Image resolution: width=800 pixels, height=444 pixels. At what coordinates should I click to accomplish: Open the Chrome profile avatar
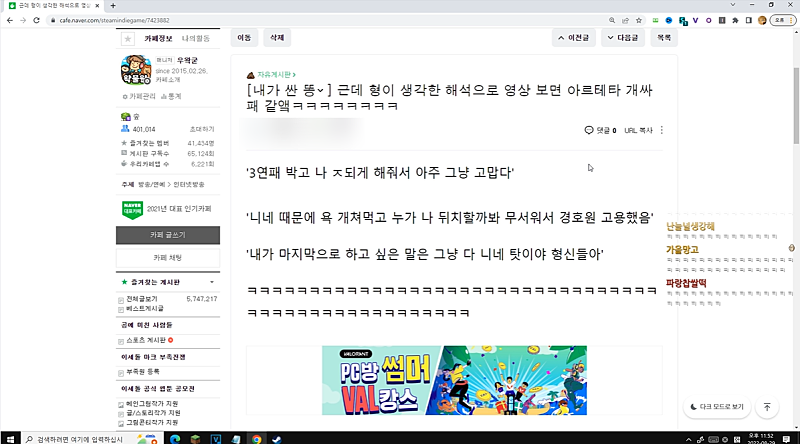tap(762, 20)
